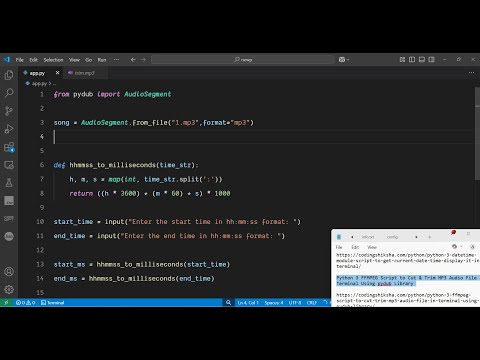Open the Edit menu in Notepad window
Screen dimensions: 480x360
(x=355, y=247)
